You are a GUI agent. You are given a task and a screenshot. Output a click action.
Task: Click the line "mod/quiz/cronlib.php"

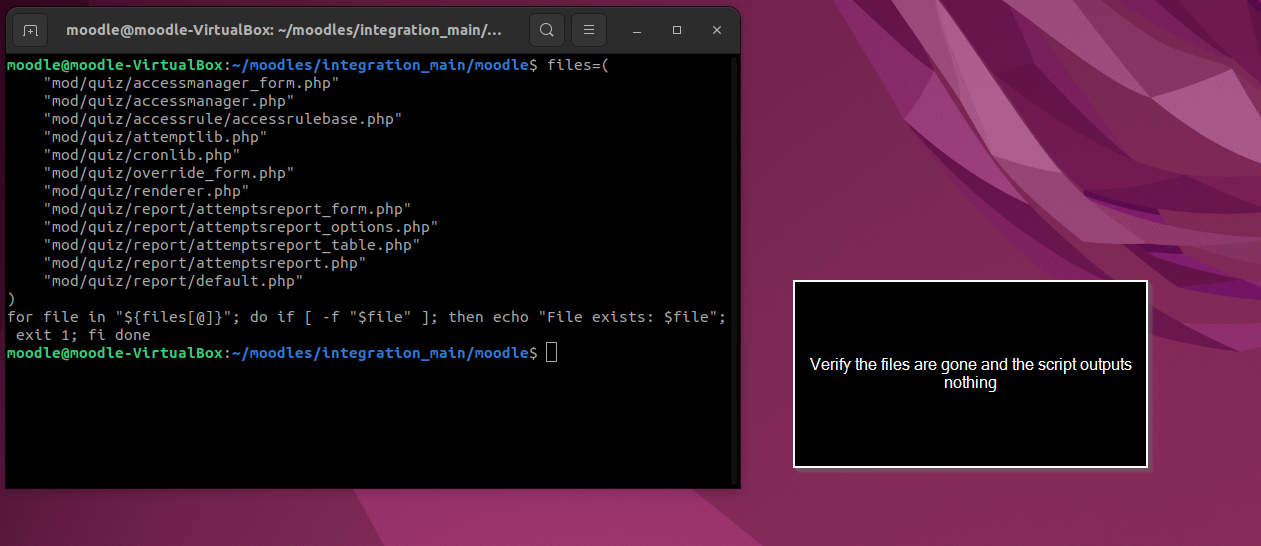click(142, 155)
